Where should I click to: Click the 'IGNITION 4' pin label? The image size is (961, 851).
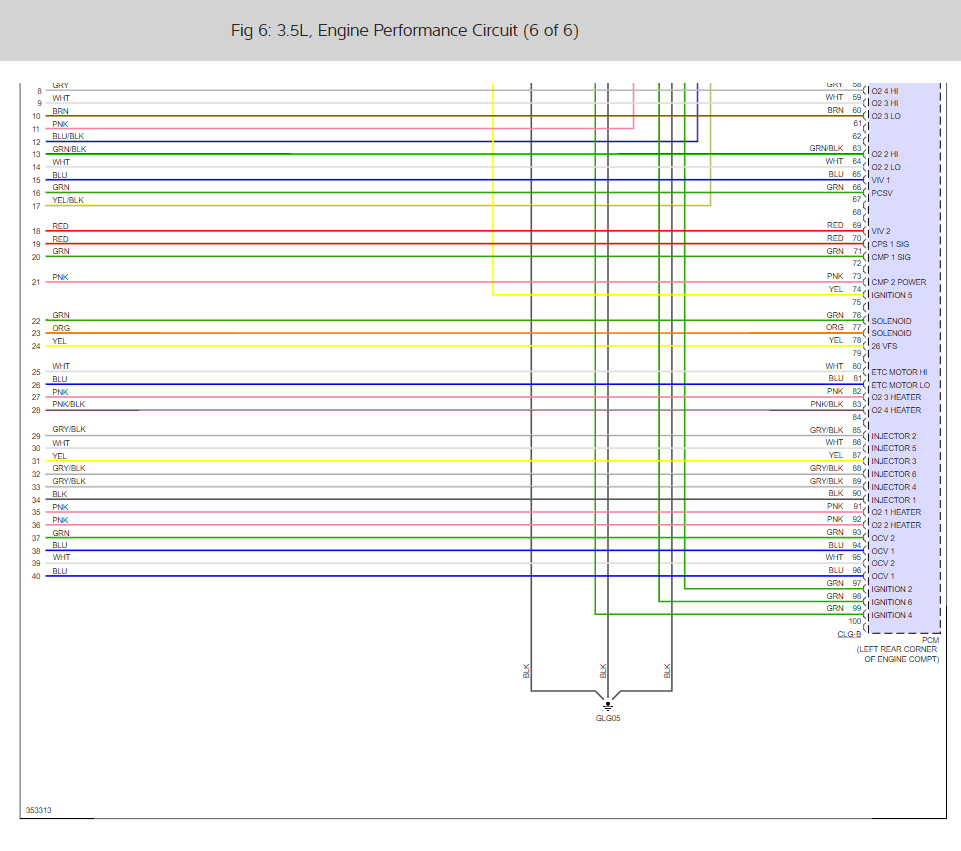click(x=892, y=615)
